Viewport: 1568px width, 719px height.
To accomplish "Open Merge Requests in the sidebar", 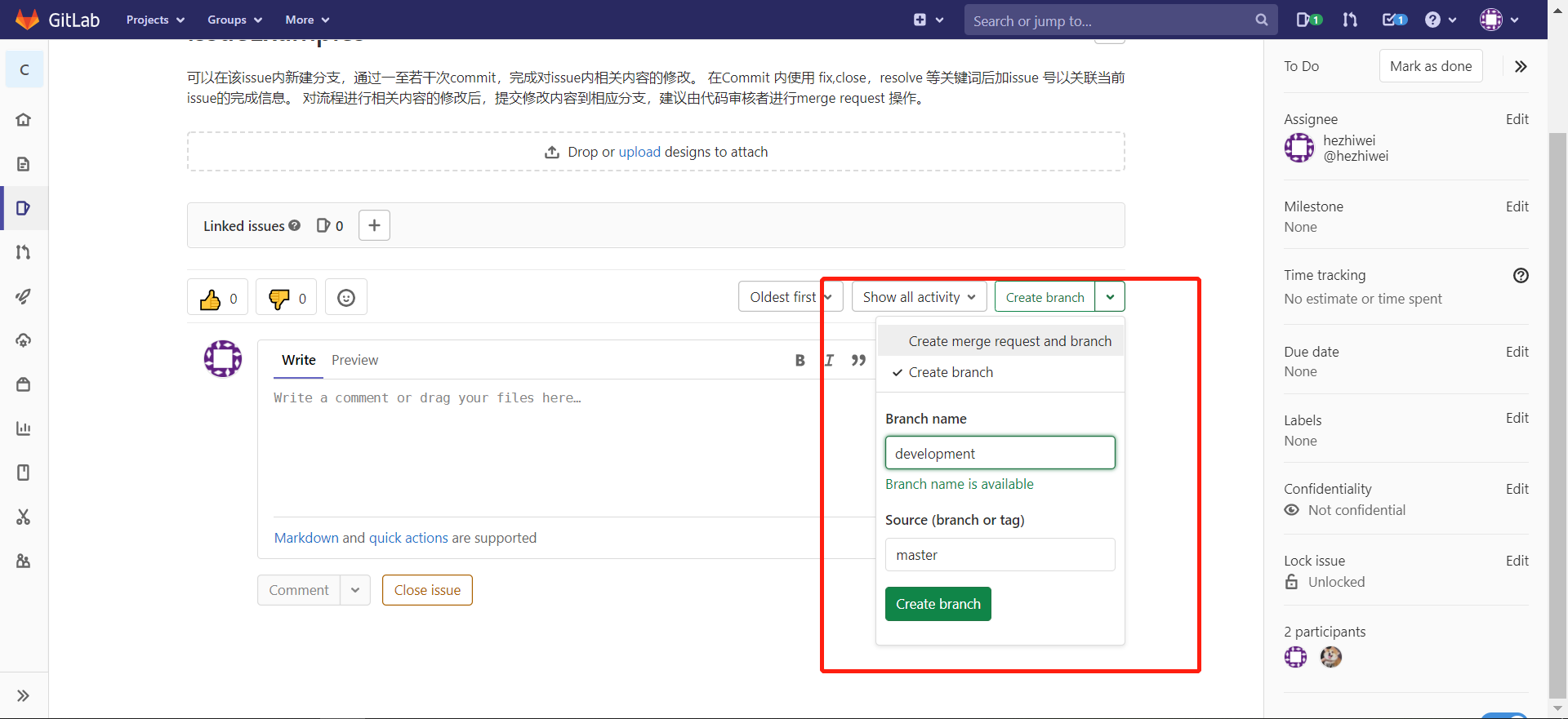I will (24, 252).
